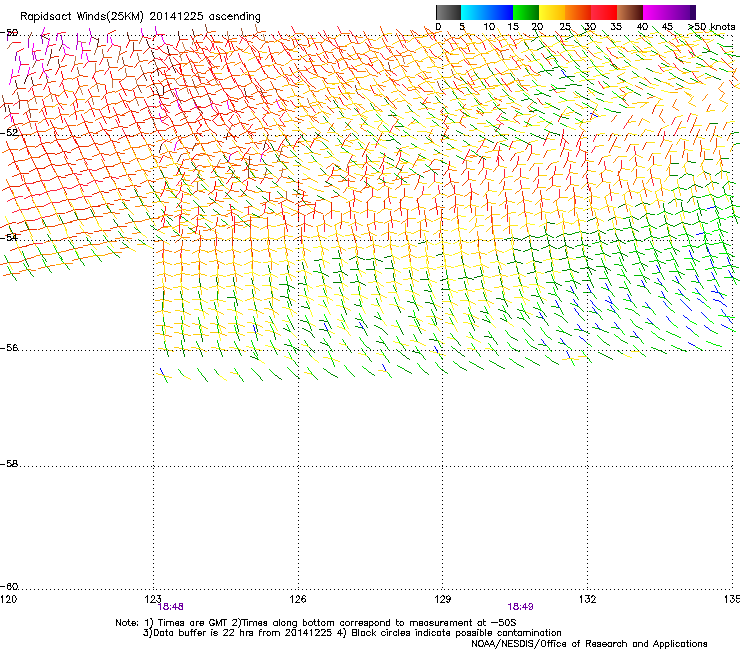The image size is (740, 650).
Task: Click legend tick label '25'
Action: click(565, 27)
